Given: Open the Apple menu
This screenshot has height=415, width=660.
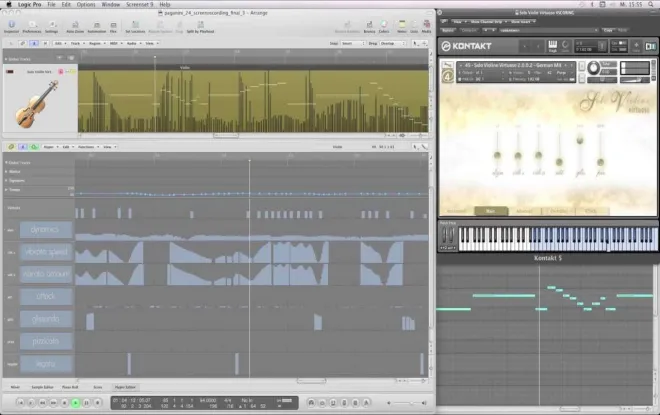Looking at the screenshot, I should click(9, 5).
